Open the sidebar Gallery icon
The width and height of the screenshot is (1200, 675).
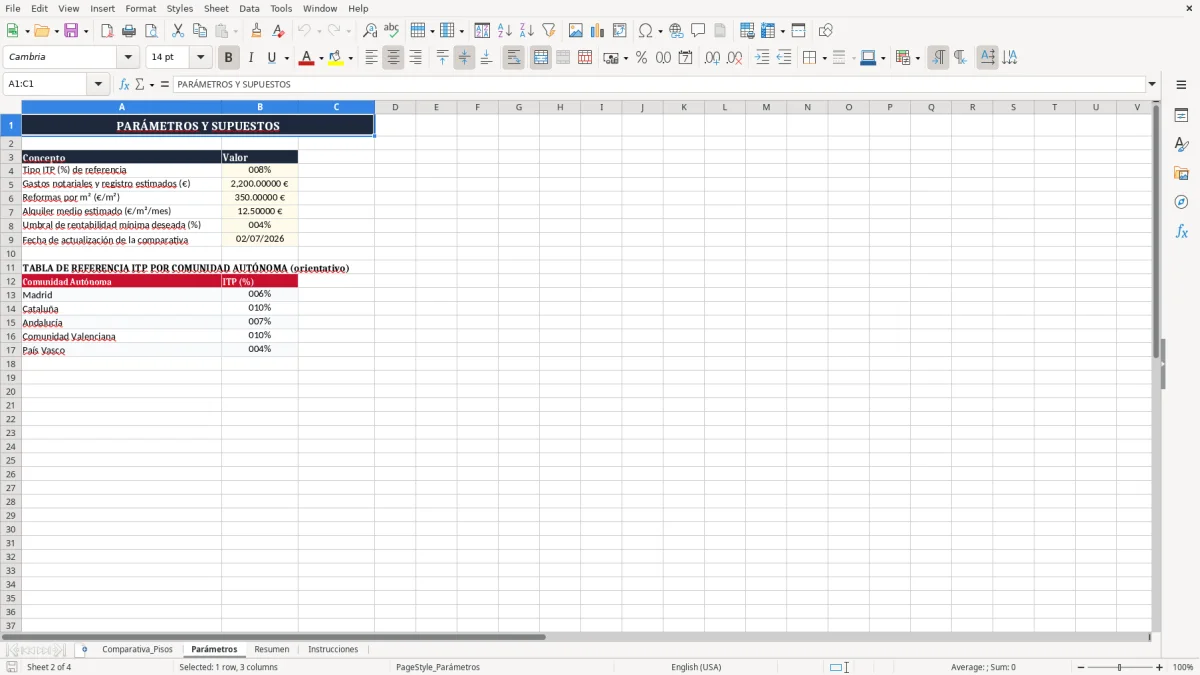(1181, 173)
